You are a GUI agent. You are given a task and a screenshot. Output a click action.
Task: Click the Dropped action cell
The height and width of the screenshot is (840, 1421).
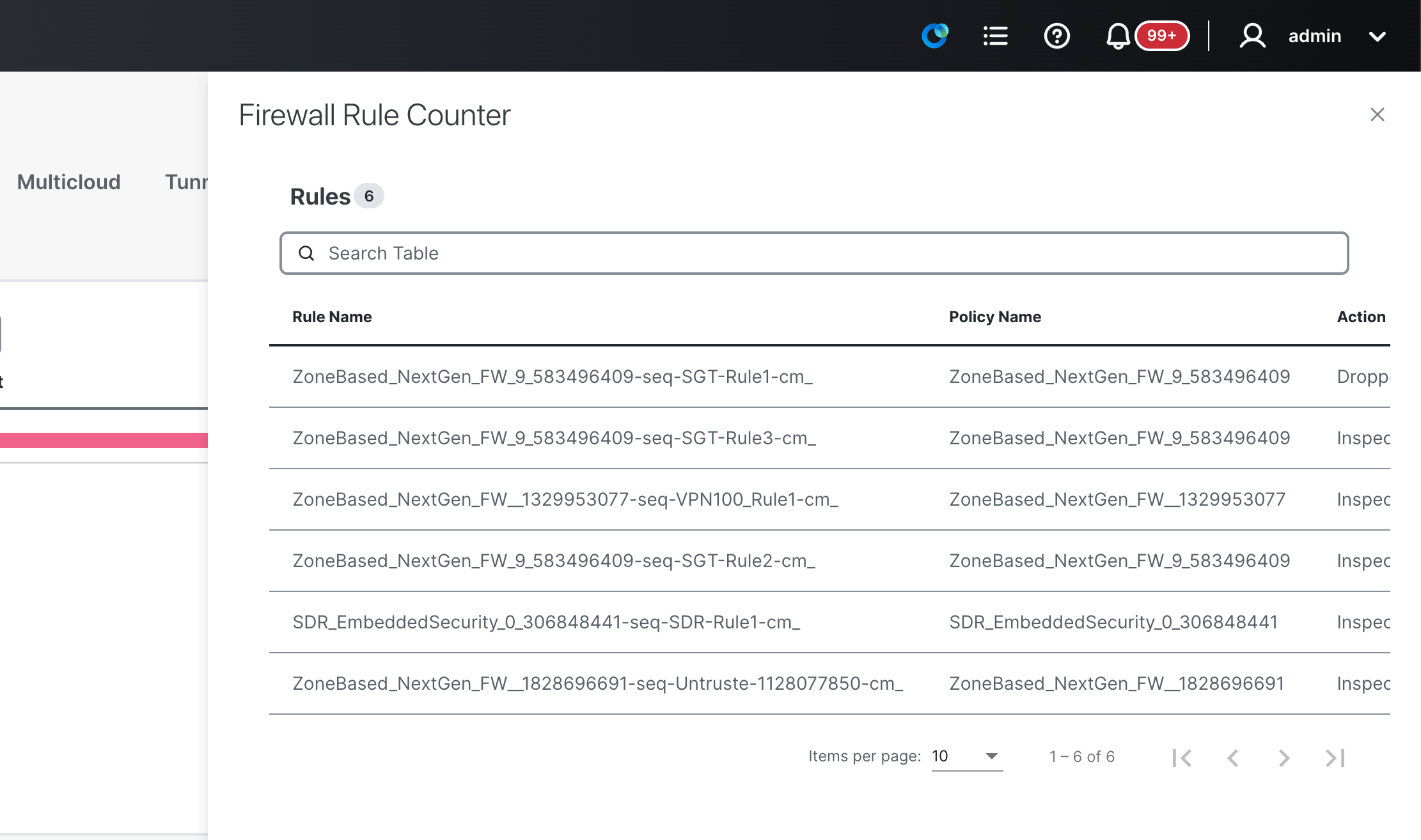pos(1363,377)
